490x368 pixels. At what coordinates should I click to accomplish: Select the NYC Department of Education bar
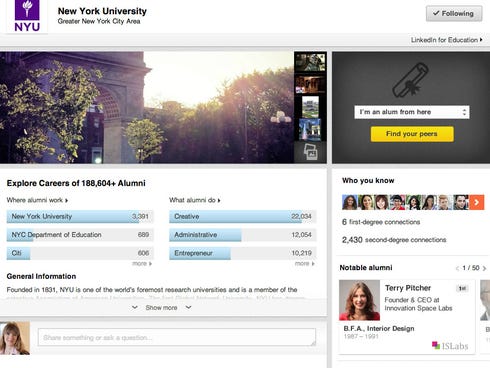80,235
